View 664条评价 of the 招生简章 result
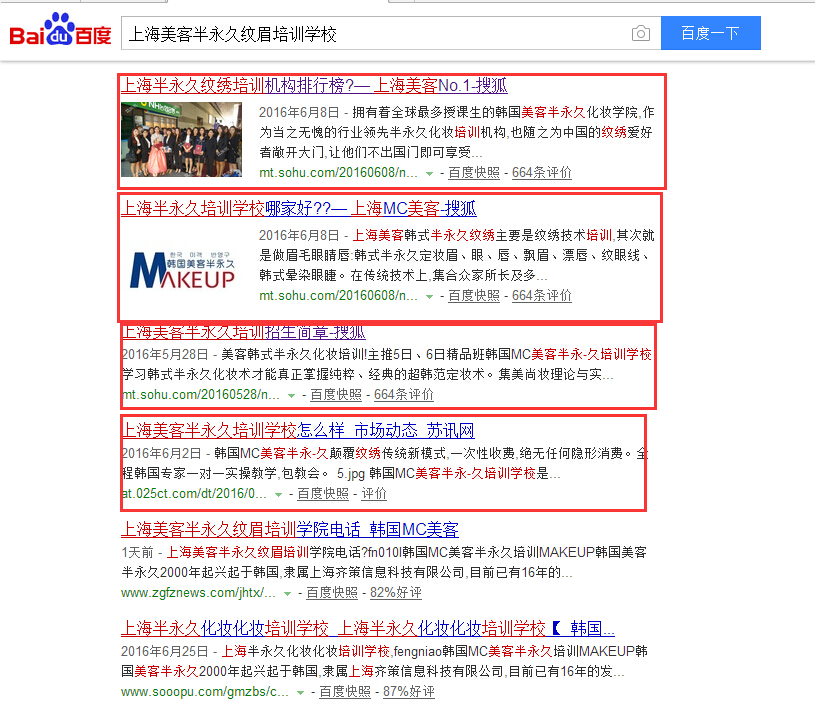 (x=404, y=395)
